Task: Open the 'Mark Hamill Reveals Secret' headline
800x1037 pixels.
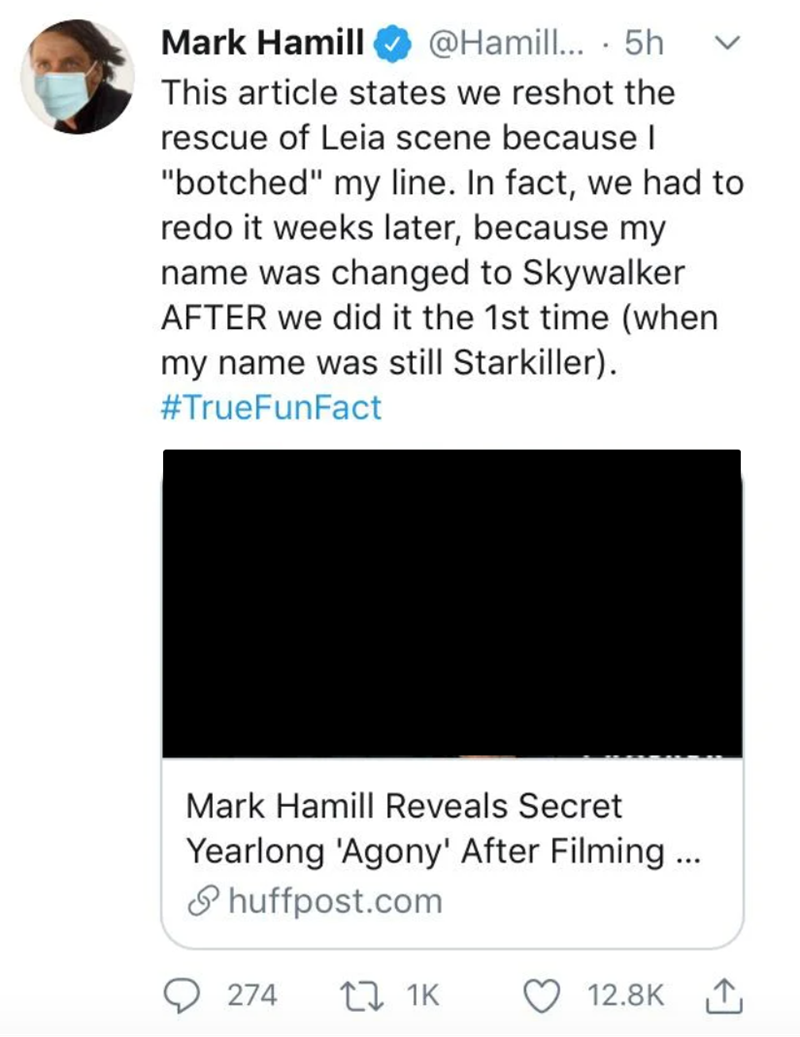Action: (x=404, y=806)
